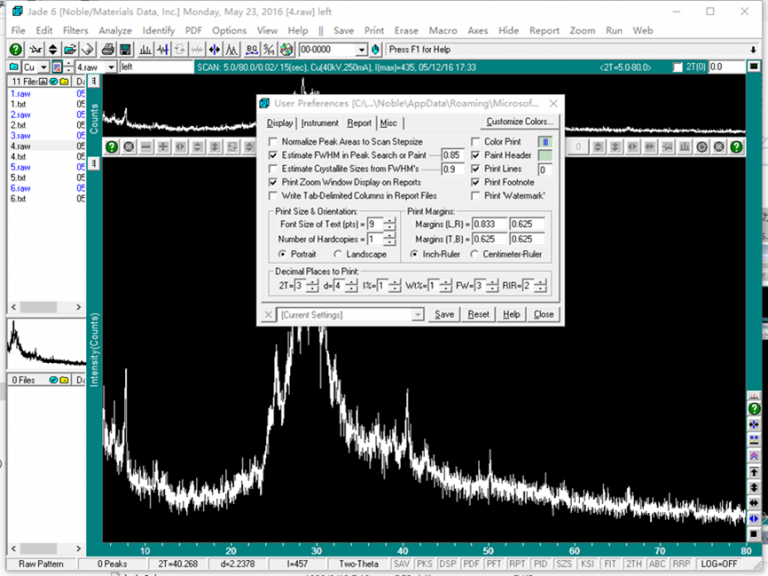This screenshot has width=768, height=576.
Task: Open the Identify menu
Action: [158, 30]
